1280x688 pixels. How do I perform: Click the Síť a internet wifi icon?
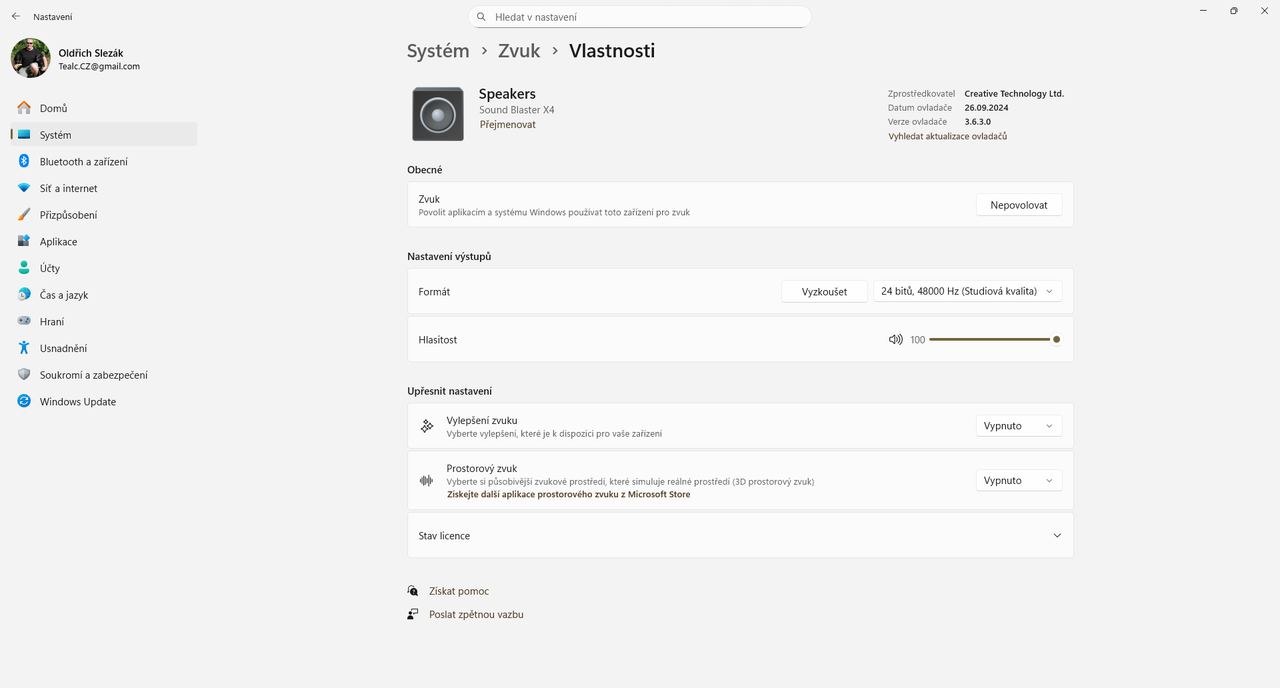click(x=24, y=188)
